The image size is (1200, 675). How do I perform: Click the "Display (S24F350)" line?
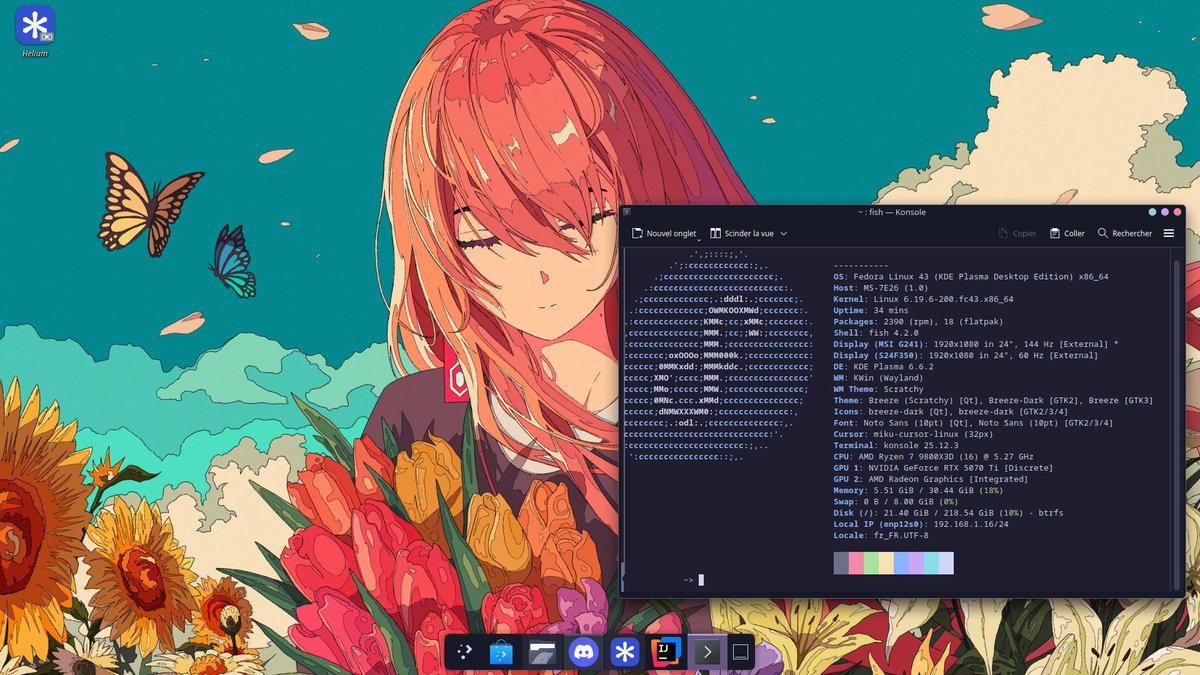click(965, 355)
